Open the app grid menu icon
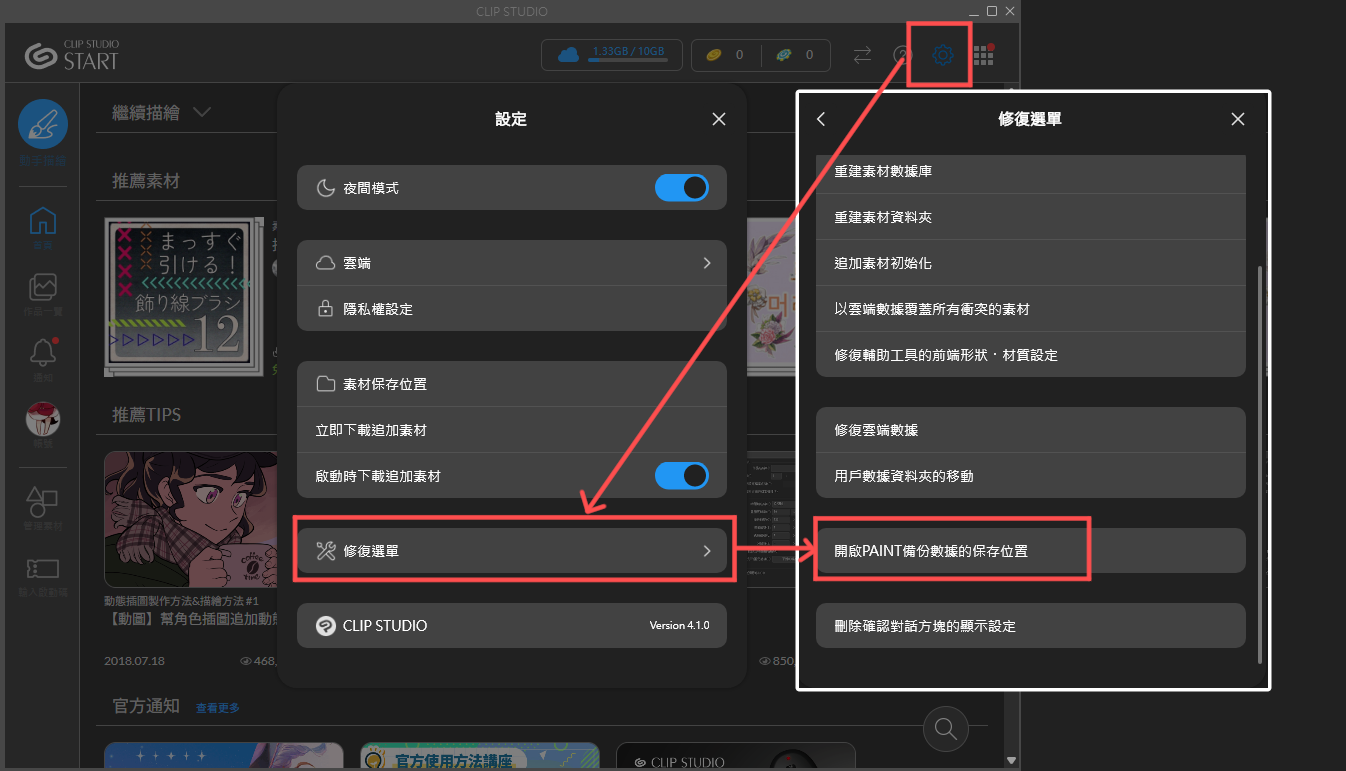 pyautogui.click(x=983, y=55)
